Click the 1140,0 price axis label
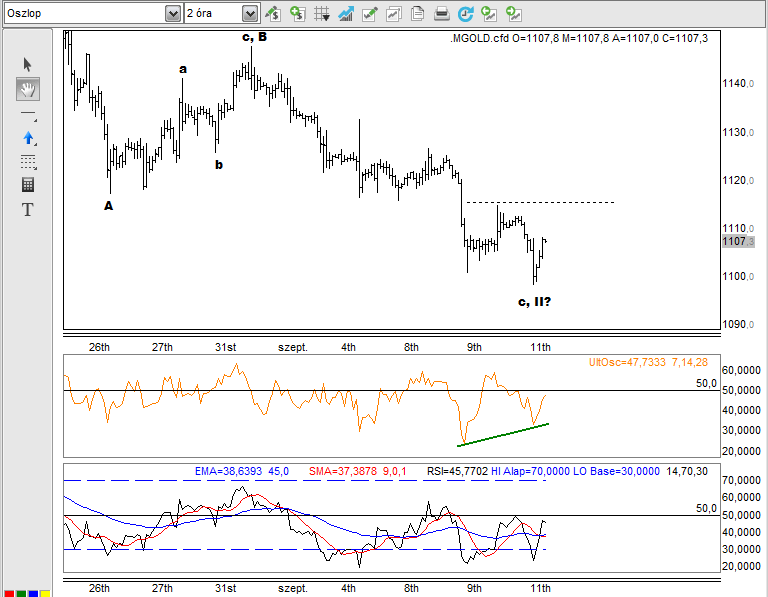 (x=738, y=83)
